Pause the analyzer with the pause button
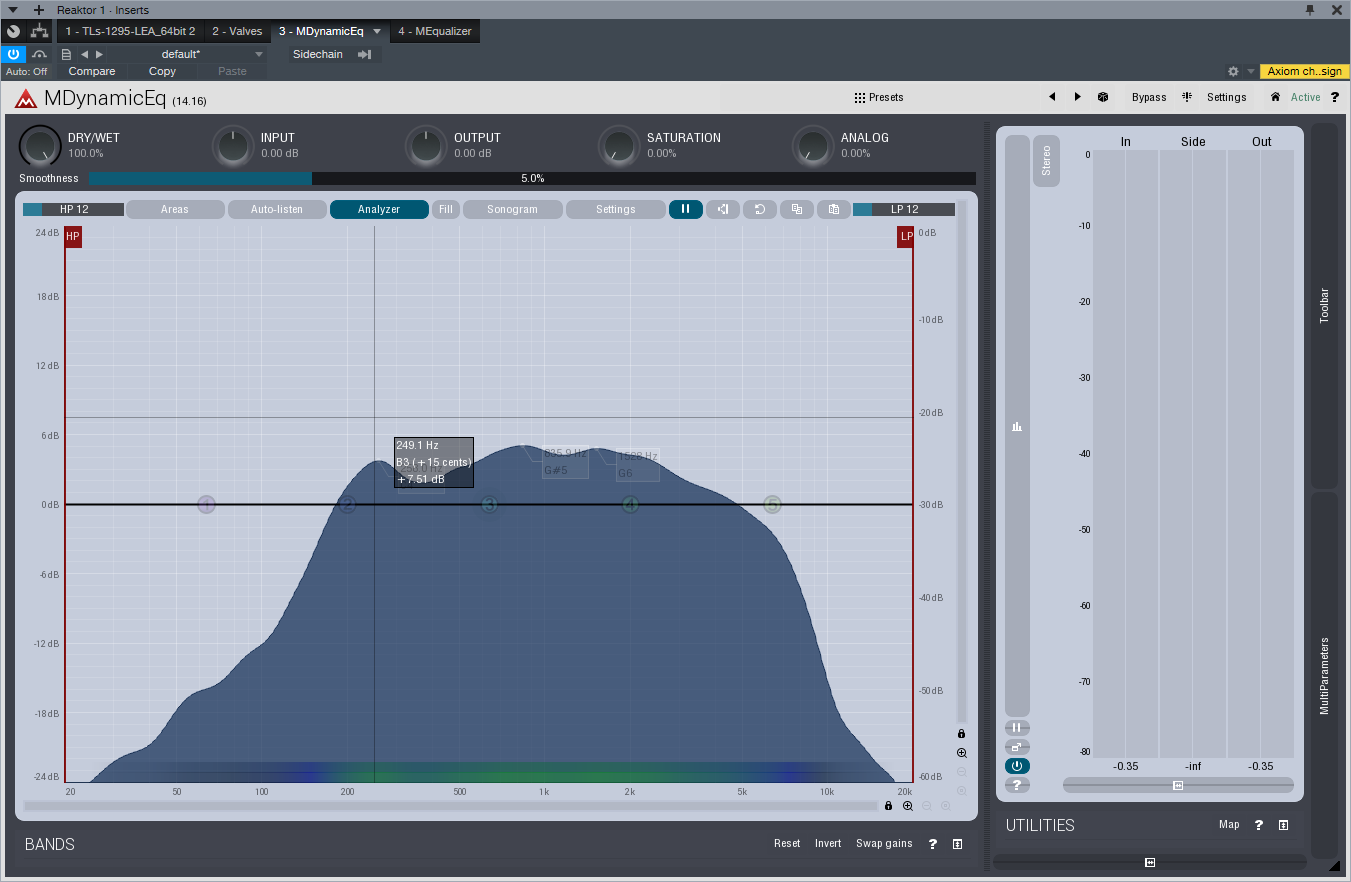The image size is (1351, 882). pyautogui.click(x=686, y=209)
